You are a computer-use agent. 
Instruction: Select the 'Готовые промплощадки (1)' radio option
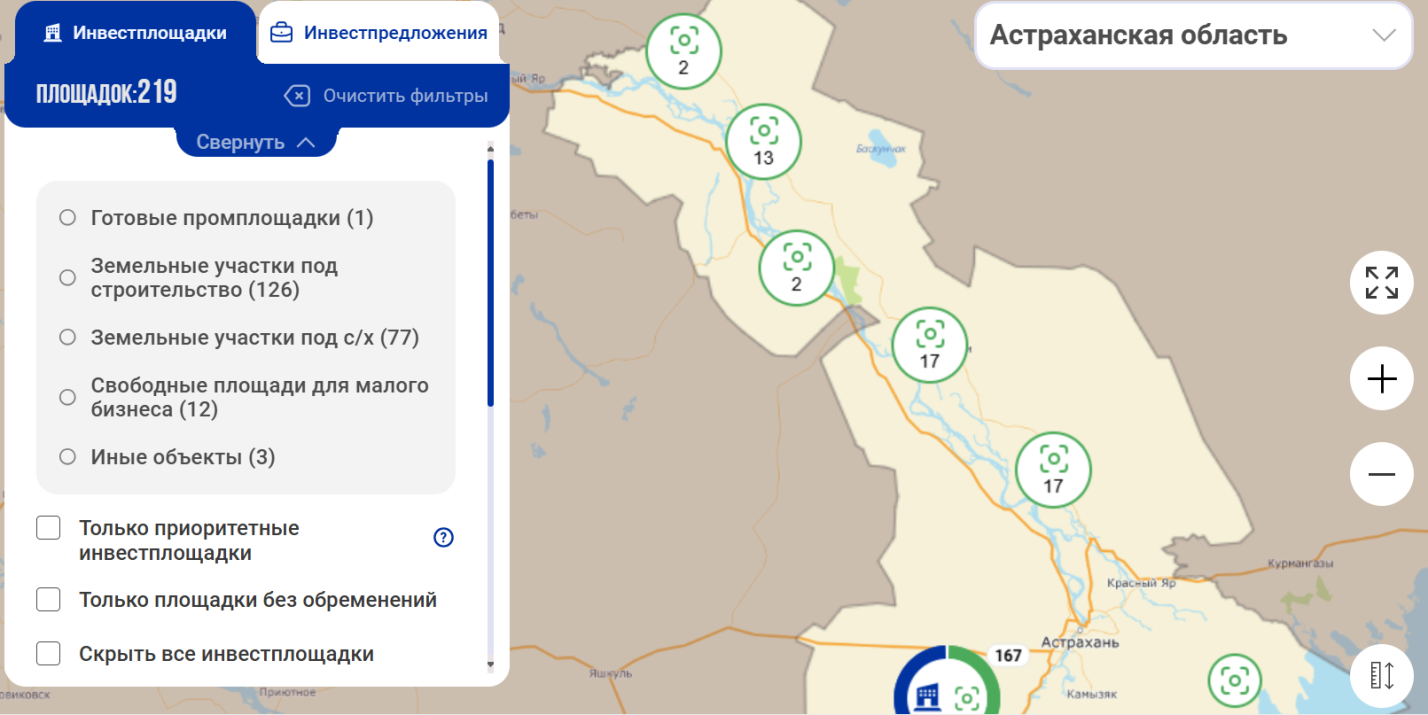[x=67, y=216]
